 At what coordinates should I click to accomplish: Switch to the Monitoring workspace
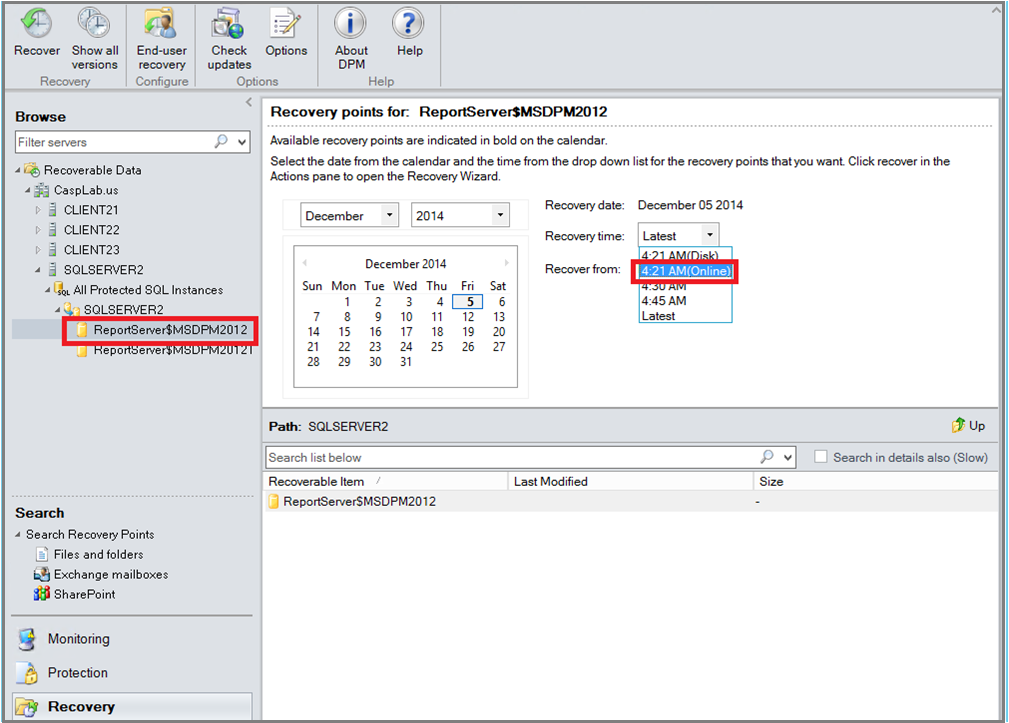click(x=78, y=638)
